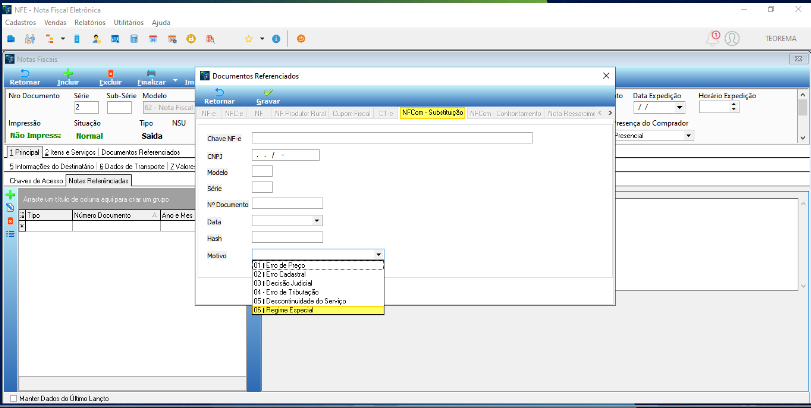Switch to 2 Itens e Serviços tab
This screenshot has height=408, width=811.
(x=70, y=153)
